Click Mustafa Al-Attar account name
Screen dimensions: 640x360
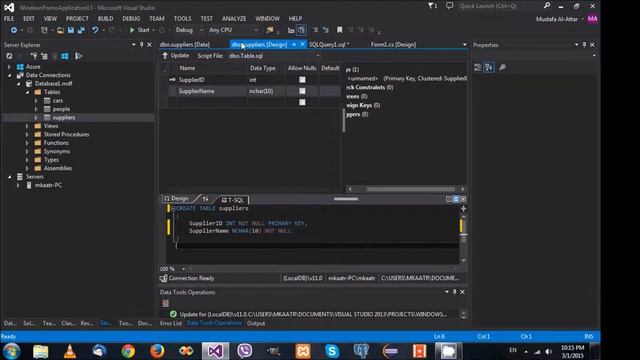[557, 19]
